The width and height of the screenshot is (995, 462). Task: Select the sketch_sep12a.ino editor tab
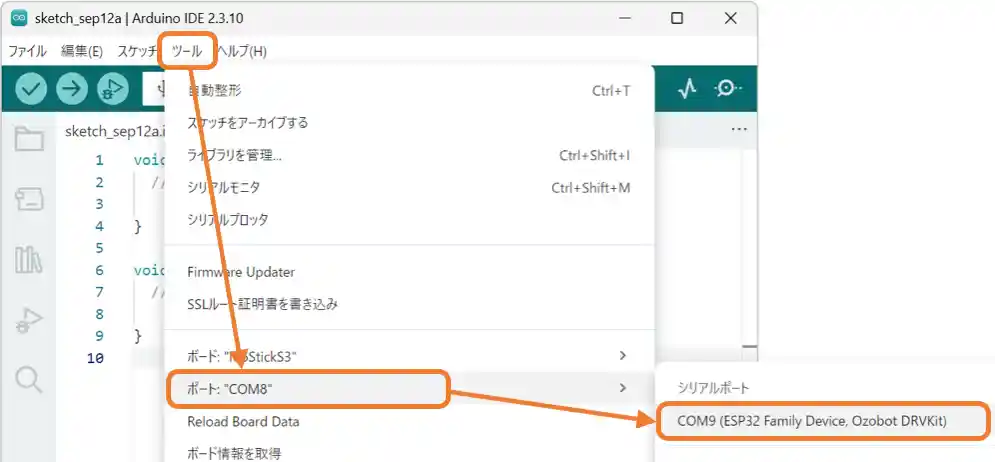(115, 131)
